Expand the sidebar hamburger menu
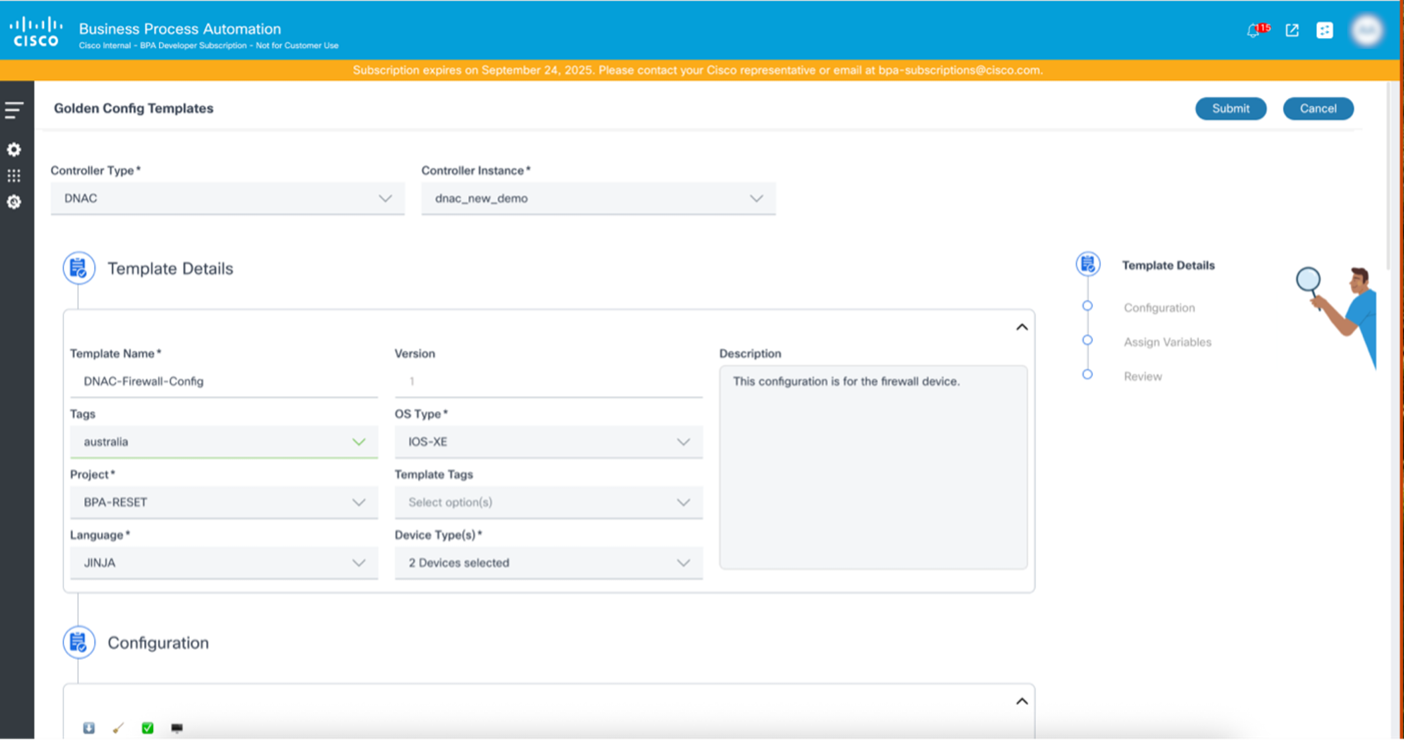 pyautogui.click(x=14, y=110)
